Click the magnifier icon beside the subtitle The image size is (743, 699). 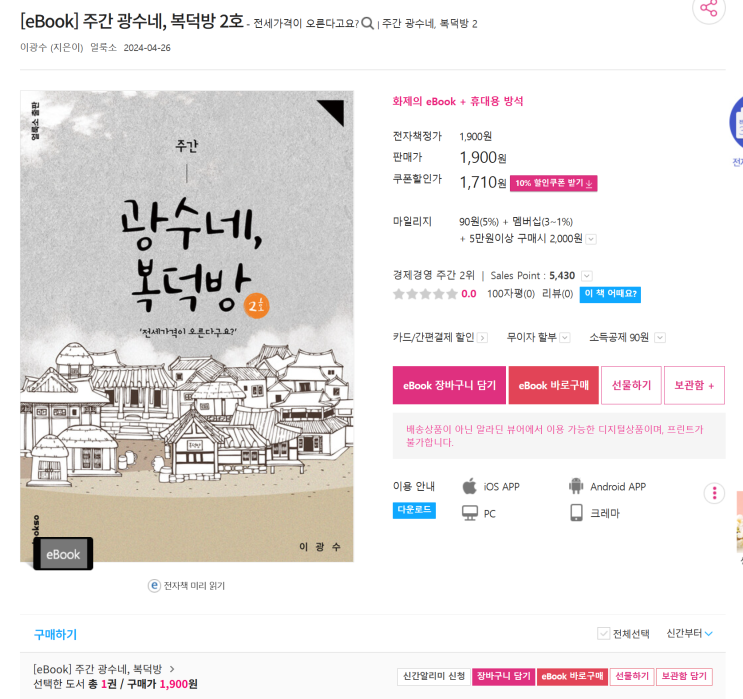click(x=367, y=23)
